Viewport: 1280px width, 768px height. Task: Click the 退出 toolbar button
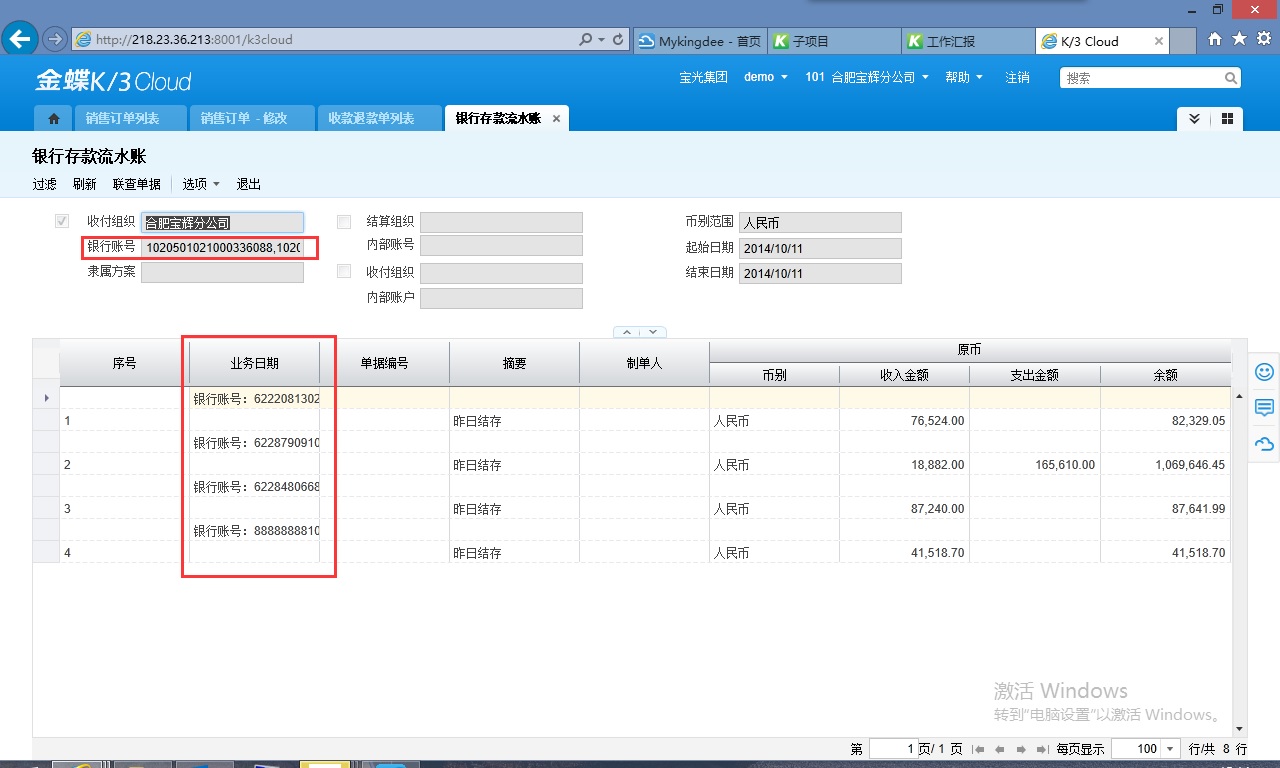249,184
